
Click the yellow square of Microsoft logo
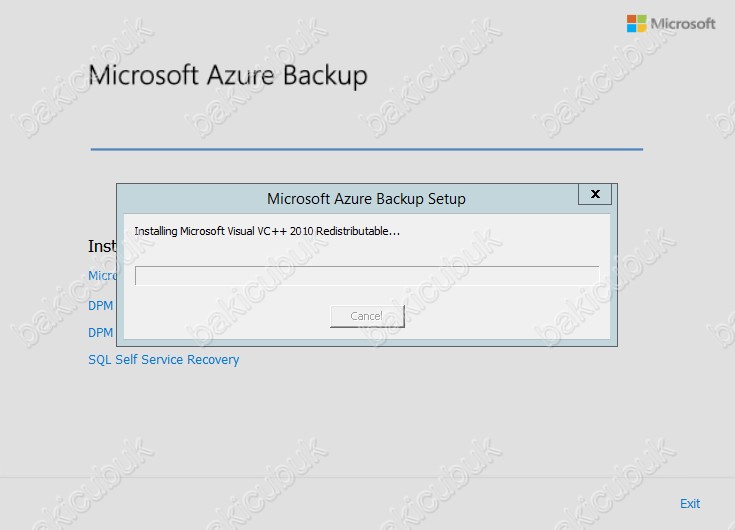coord(642,28)
